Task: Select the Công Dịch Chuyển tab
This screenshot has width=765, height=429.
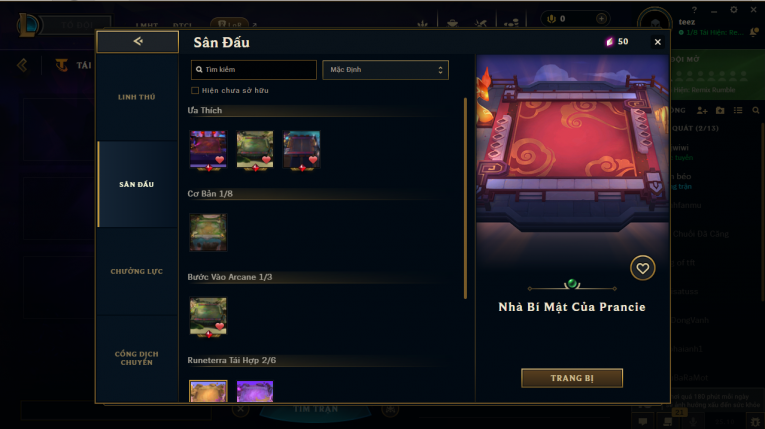Action: click(137, 358)
